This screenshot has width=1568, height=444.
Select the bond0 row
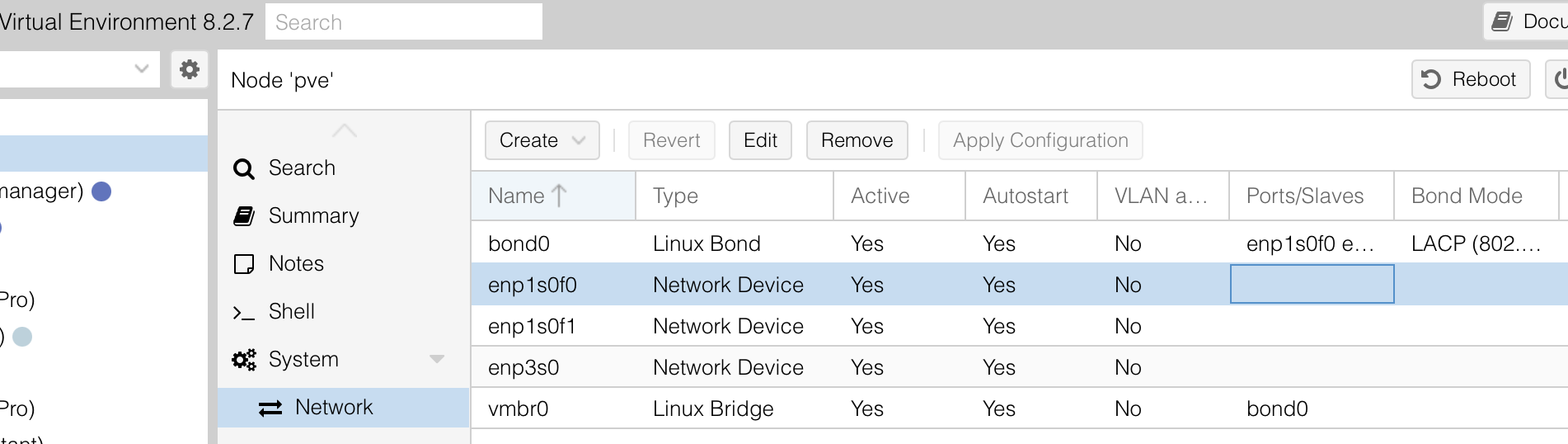pos(519,243)
